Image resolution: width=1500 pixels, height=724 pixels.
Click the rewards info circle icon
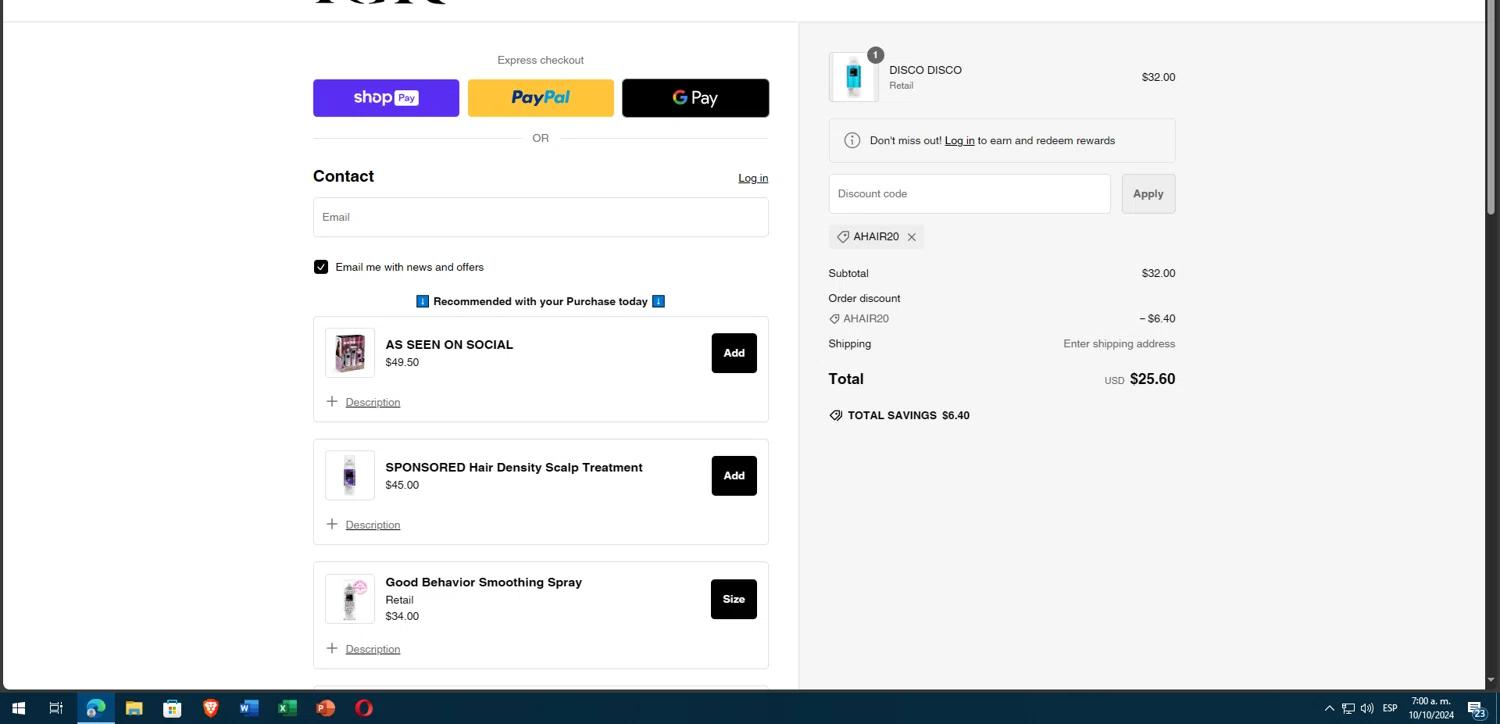click(x=852, y=141)
